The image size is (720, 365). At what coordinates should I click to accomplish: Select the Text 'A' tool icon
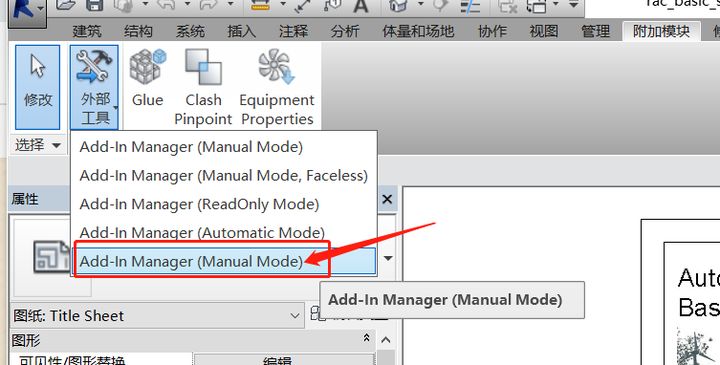361,6
